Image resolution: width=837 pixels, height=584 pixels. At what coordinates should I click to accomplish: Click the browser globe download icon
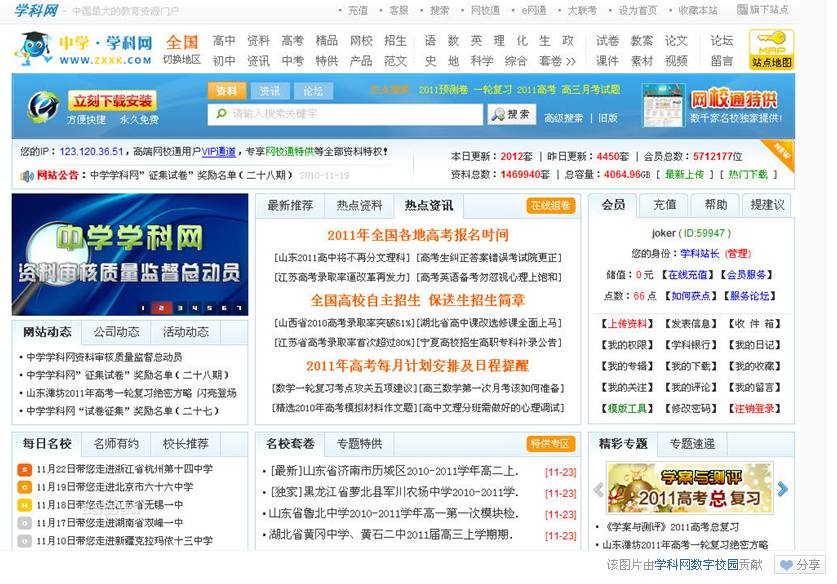pyautogui.click(x=43, y=107)
